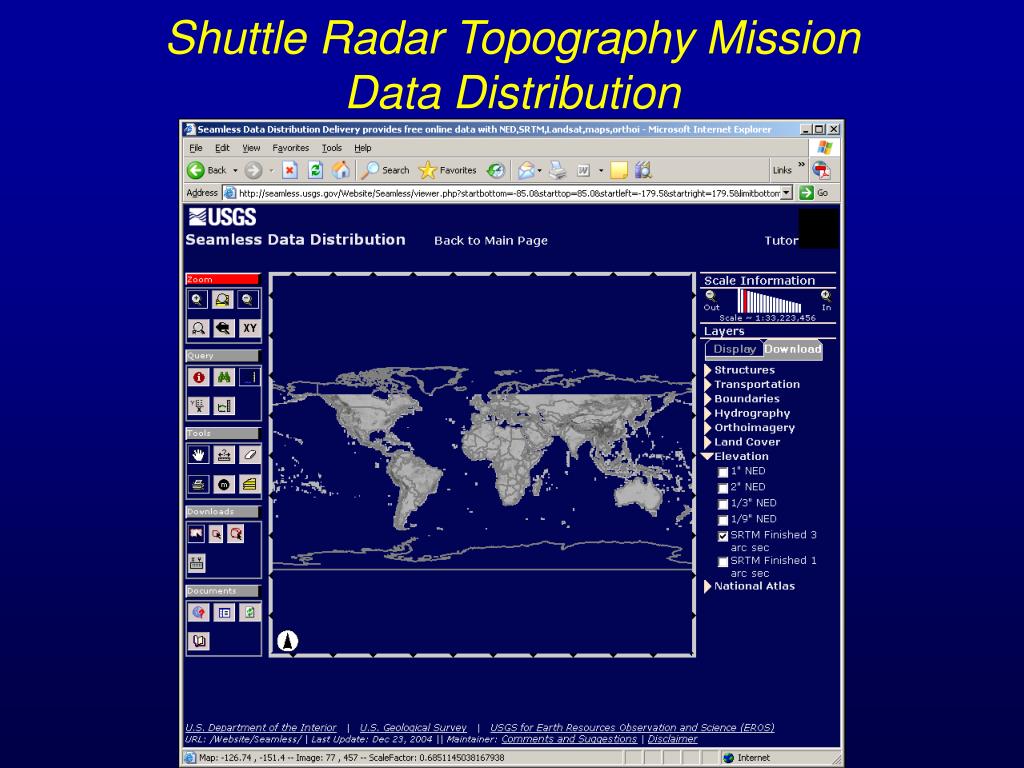Click the browser Print icon
The image size is (1024, 768).
tap(557, 170)
